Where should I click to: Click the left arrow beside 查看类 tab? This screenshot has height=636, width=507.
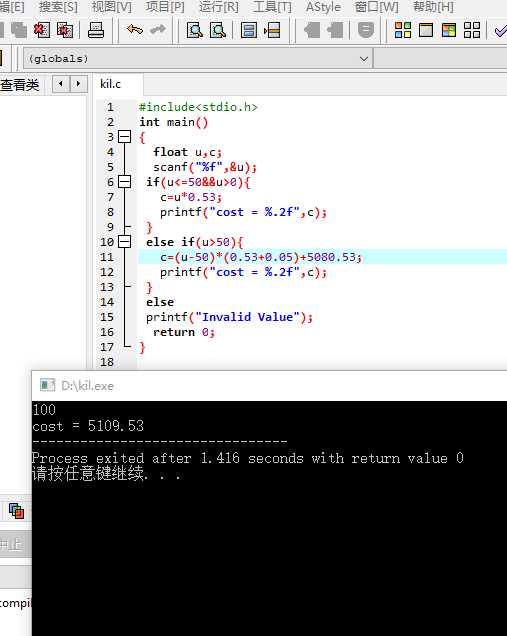pyautogui.click(x=61, y=84)
